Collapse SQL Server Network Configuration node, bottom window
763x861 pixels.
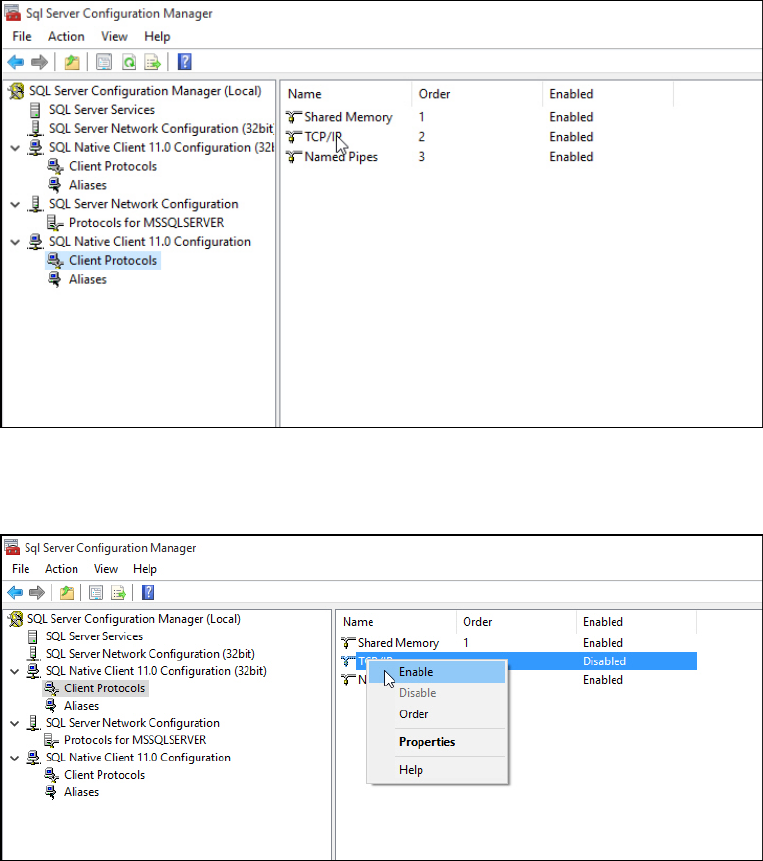(x=15, y=724)
